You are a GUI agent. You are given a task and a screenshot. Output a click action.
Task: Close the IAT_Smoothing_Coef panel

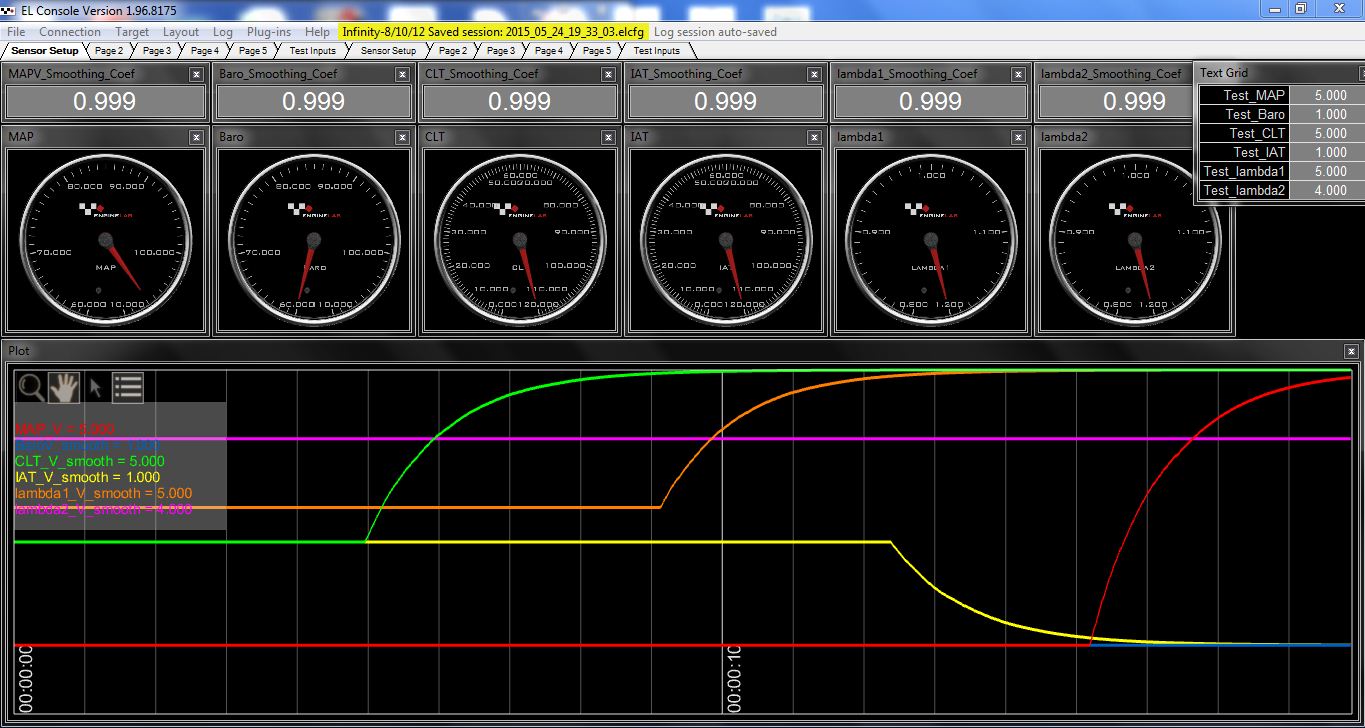coord(814,74)
